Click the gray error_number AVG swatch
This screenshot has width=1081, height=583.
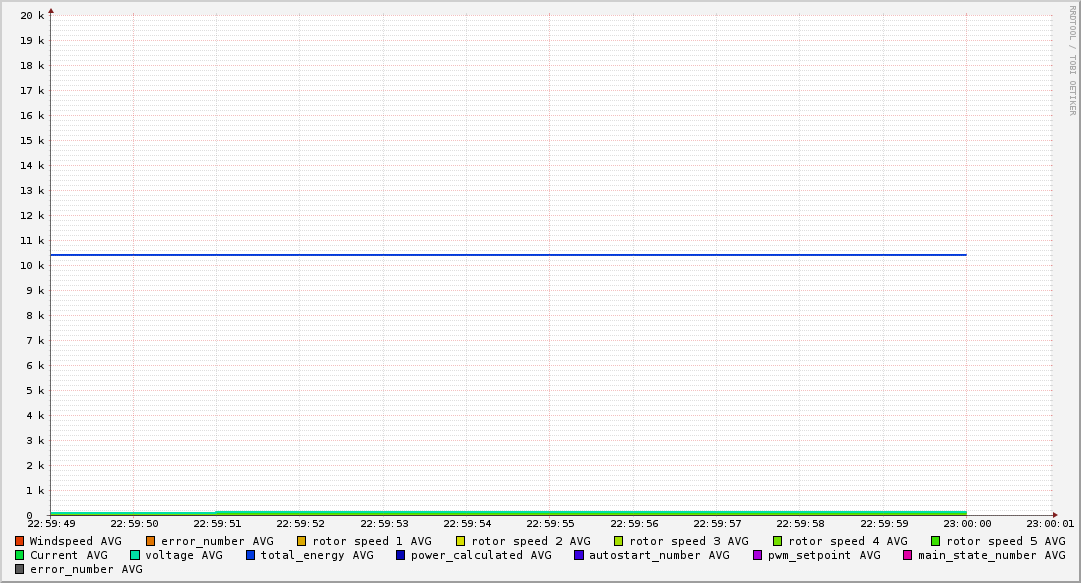point(20,569)
